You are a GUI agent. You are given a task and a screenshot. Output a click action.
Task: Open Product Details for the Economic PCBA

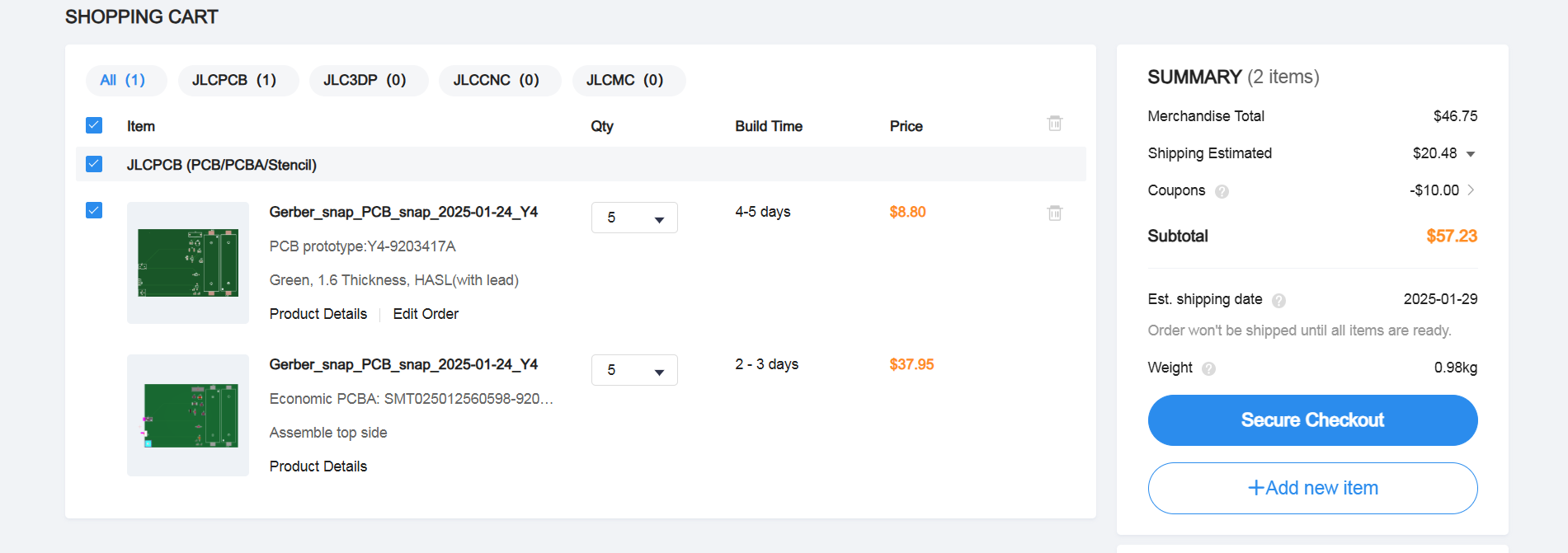point(318,466)
